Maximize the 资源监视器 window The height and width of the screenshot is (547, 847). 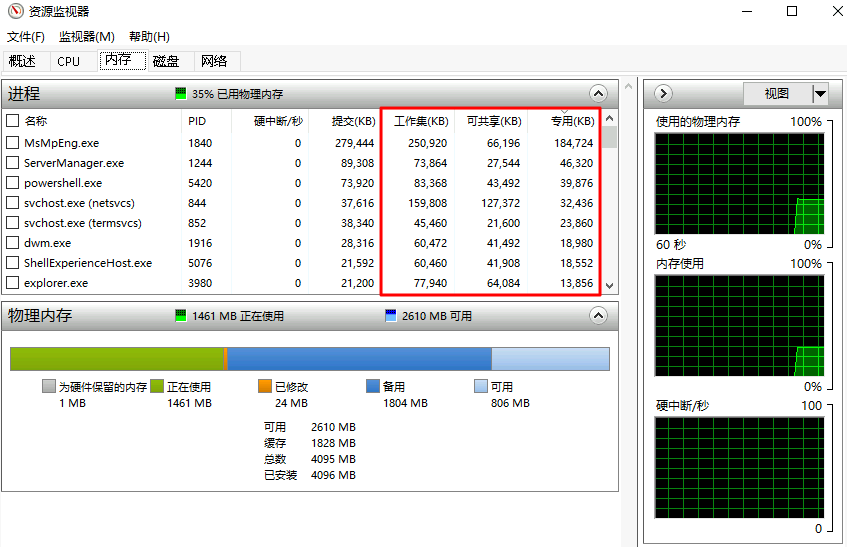coord(792,11)
